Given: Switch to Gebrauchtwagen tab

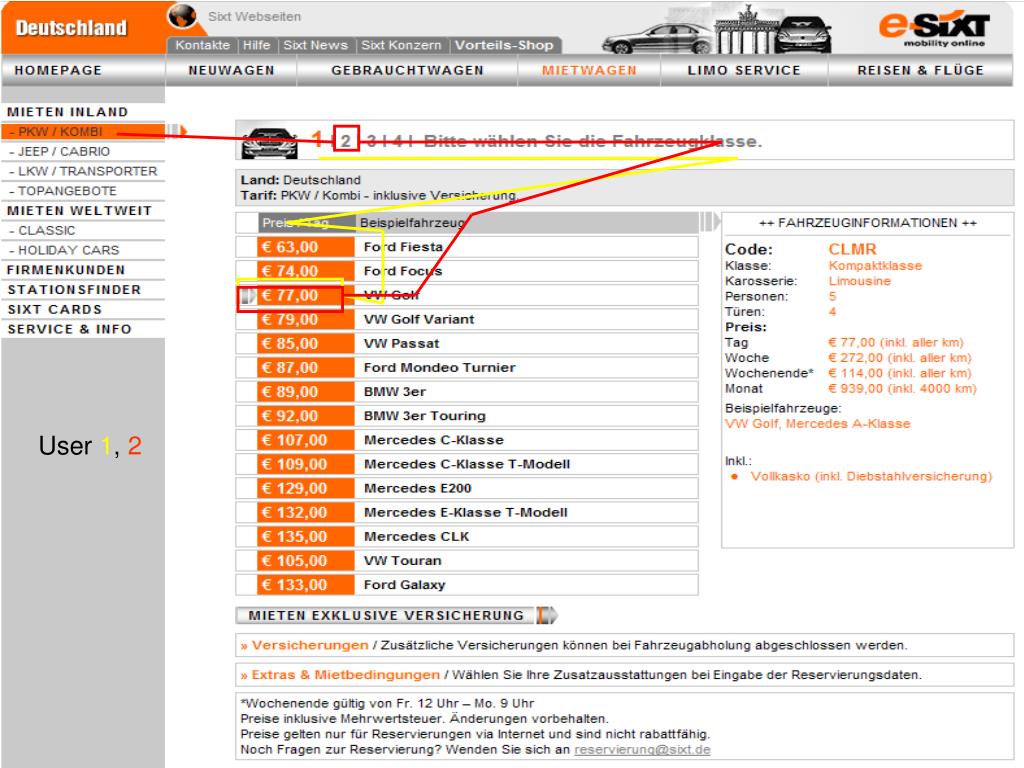Looking at the screenshot, I should tap(408, 70).
